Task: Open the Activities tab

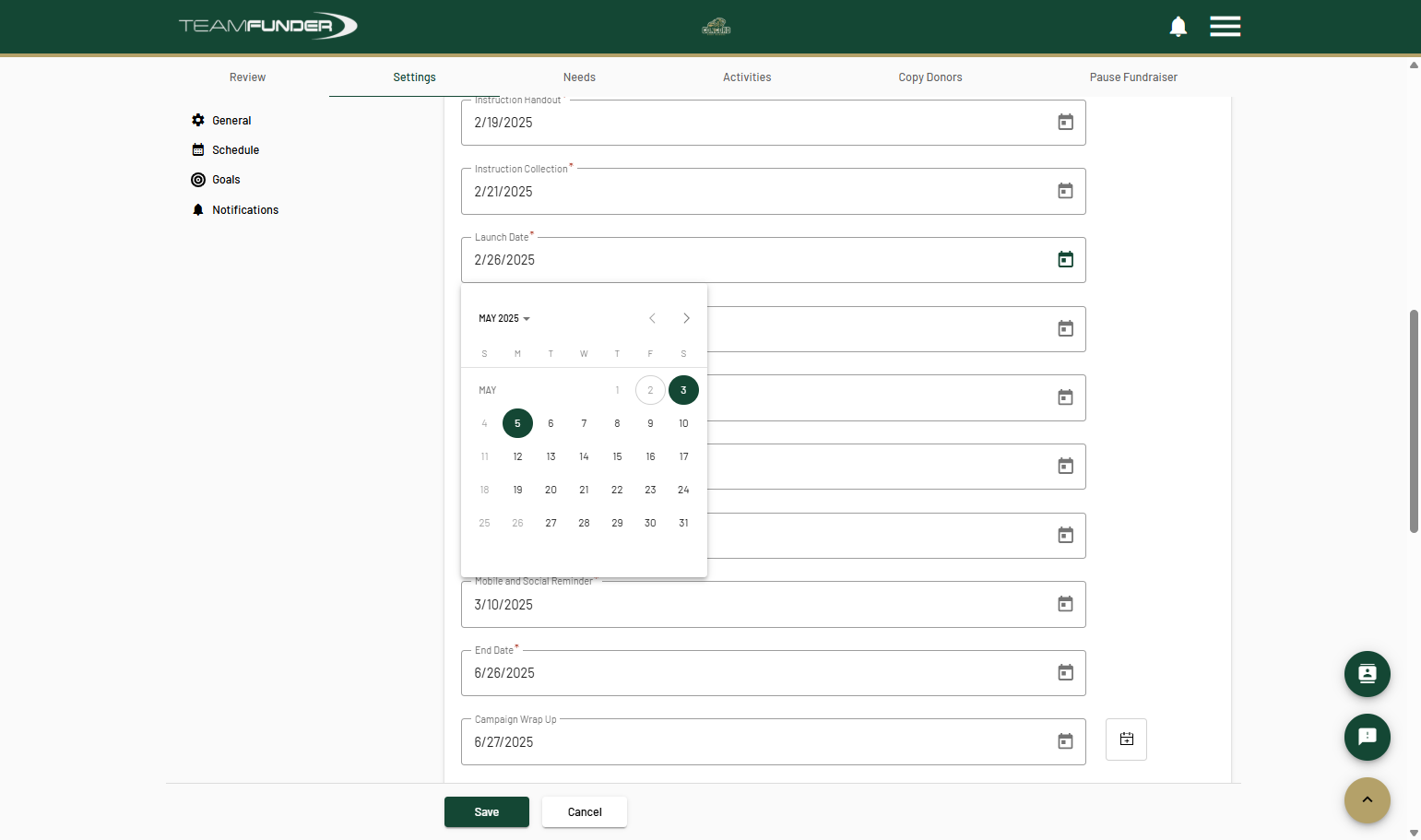Action: 747,77
